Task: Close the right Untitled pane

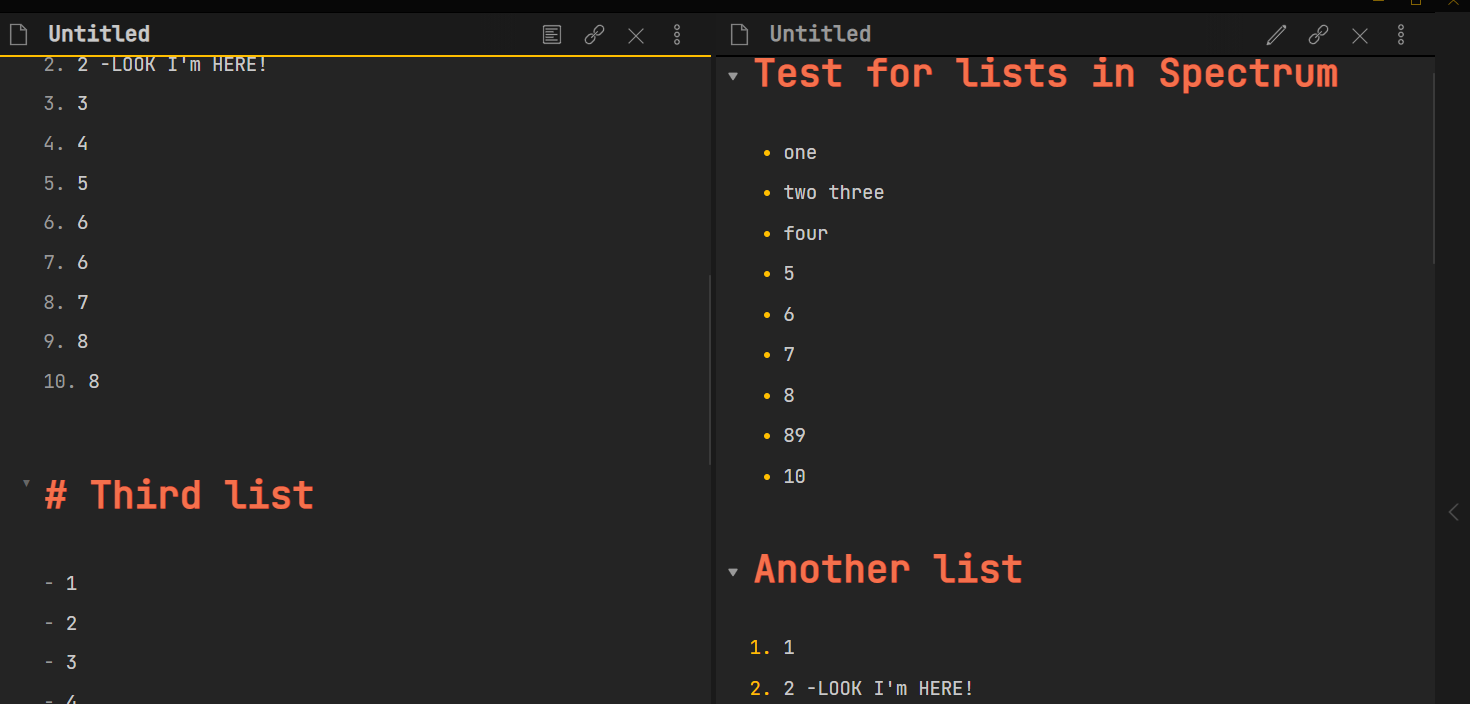Action: click(1360, 36)
